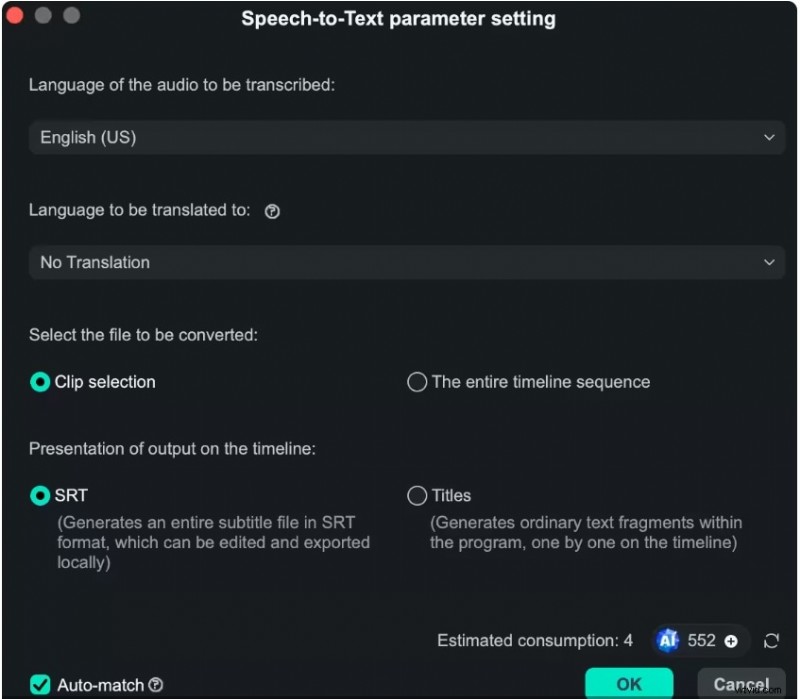800x699 pixels.
Task: Click the help icon beside translation language label
Action: (x=272, y=211)
